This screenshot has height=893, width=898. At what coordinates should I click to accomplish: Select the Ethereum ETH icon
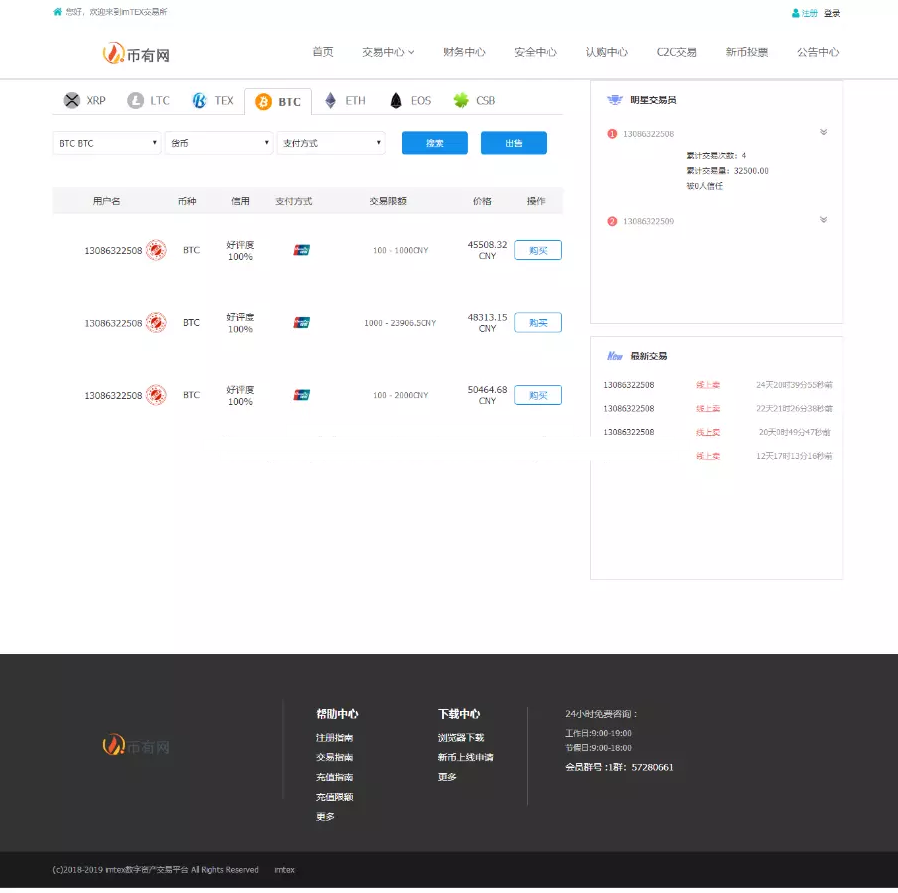click(x=330, y=100)
